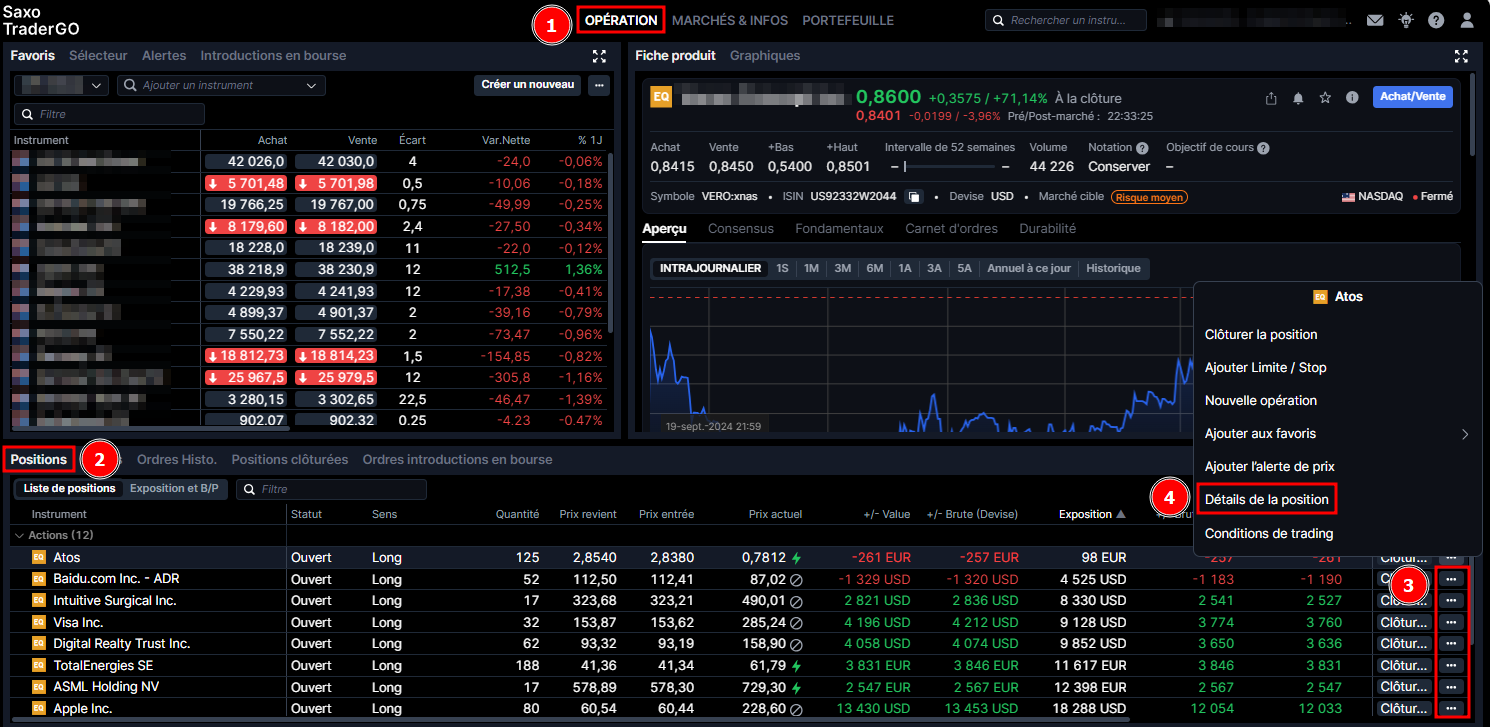Open the Graphiques tab
This screenshot has width=1490, height=727.
tap(765, 55)
